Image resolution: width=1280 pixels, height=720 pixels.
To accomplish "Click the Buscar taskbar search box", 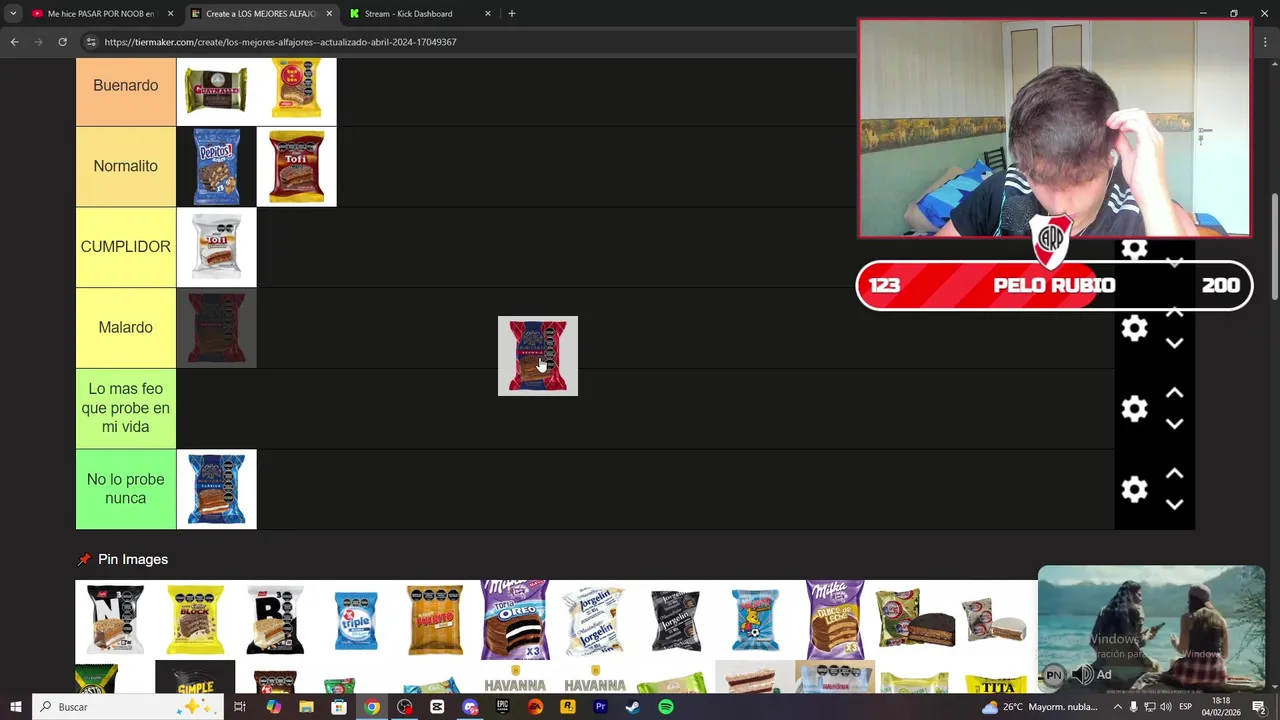I will point(130,707).
